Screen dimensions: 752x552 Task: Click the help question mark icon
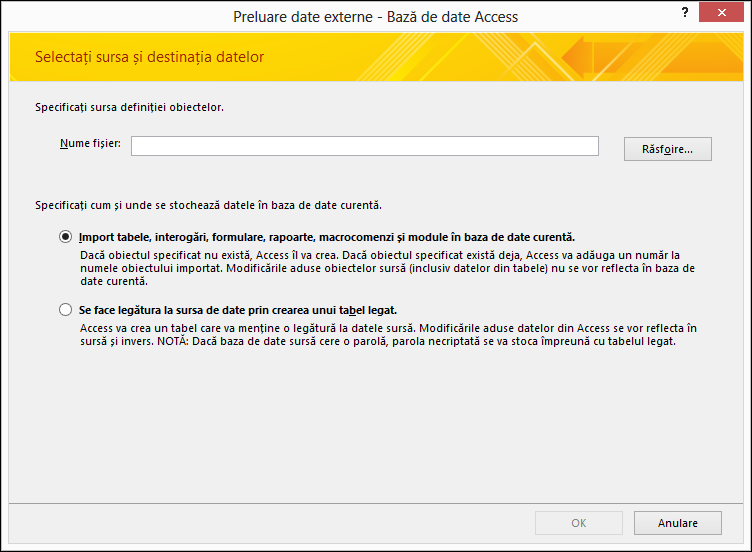click(x=685, y=13)
